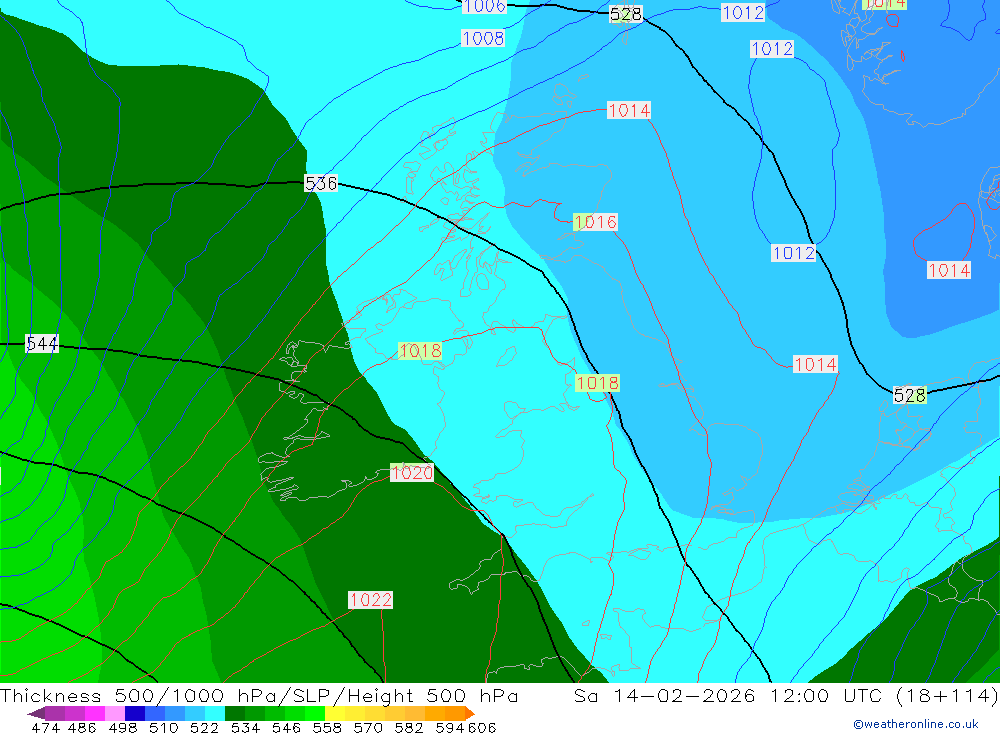
Task: Click the dark green 534 legend swatch
Action: coord(235,713)
